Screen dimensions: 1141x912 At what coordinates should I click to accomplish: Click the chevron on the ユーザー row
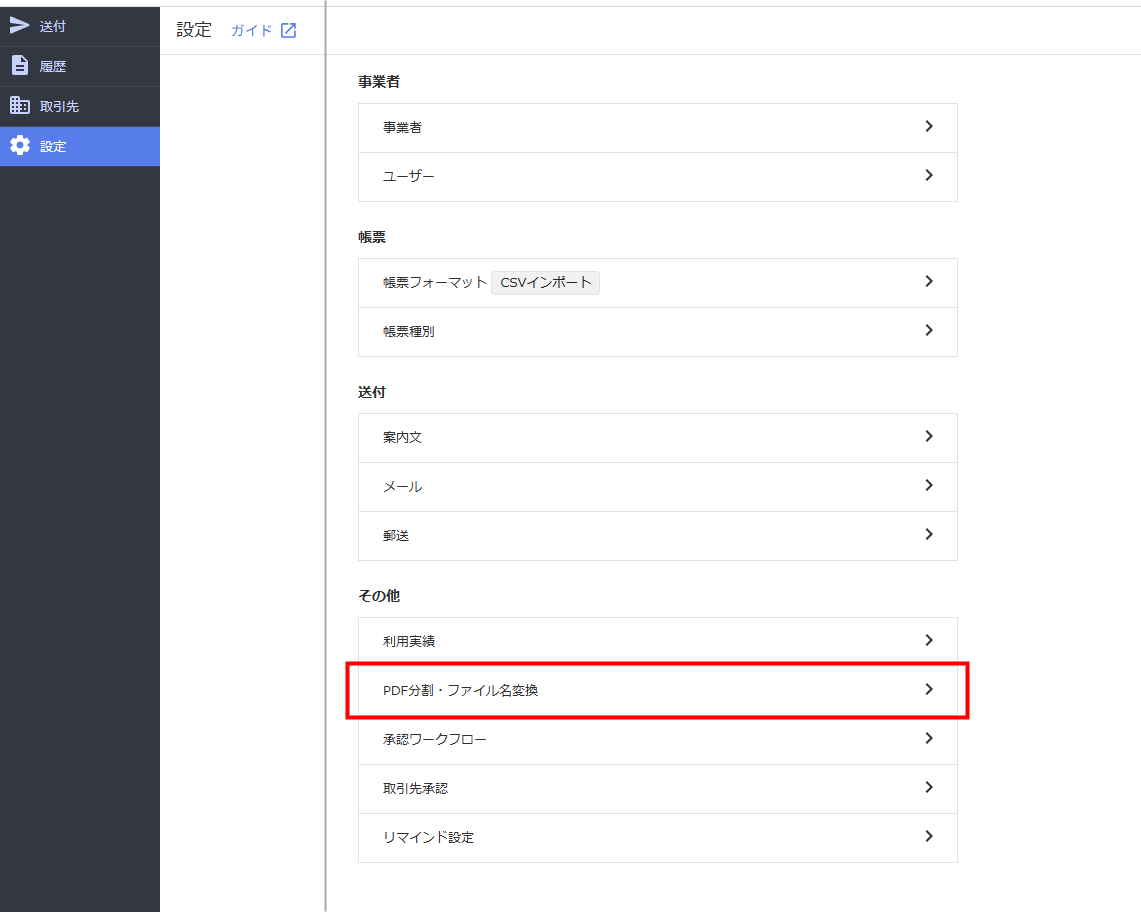tap(929, 176)
